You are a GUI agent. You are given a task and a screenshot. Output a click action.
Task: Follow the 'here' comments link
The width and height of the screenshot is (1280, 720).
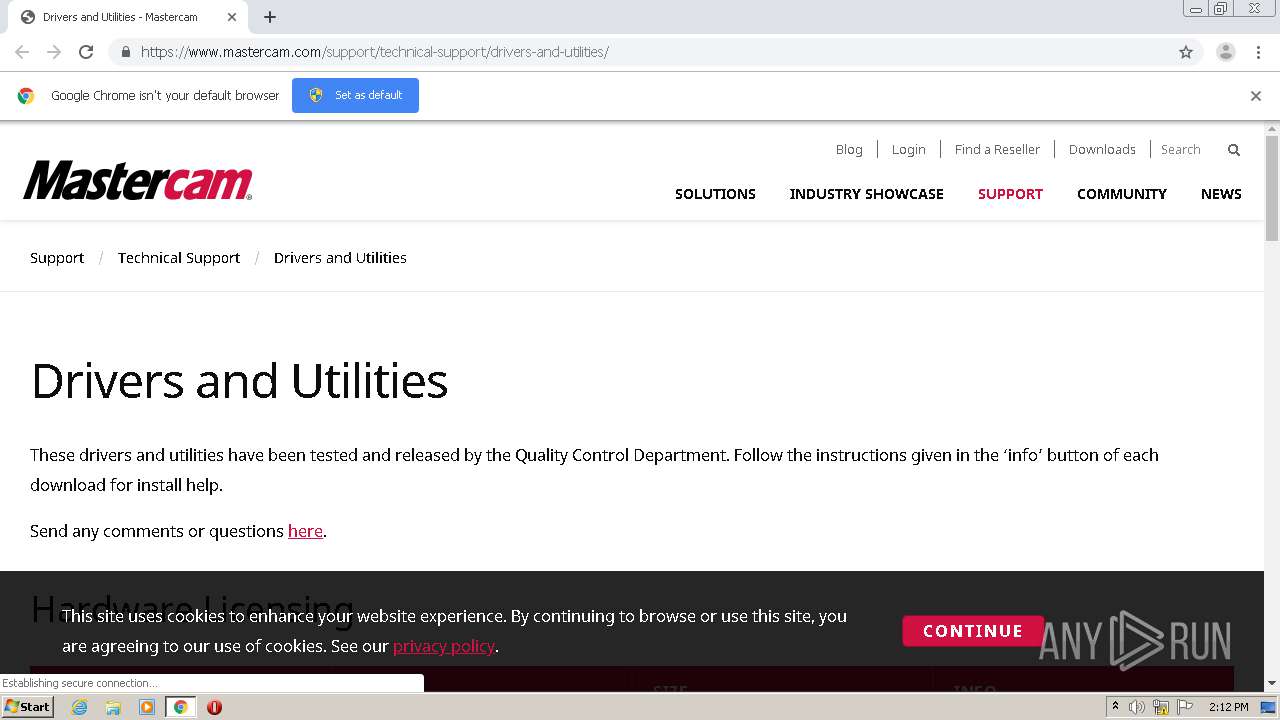[x=305, y=531]
